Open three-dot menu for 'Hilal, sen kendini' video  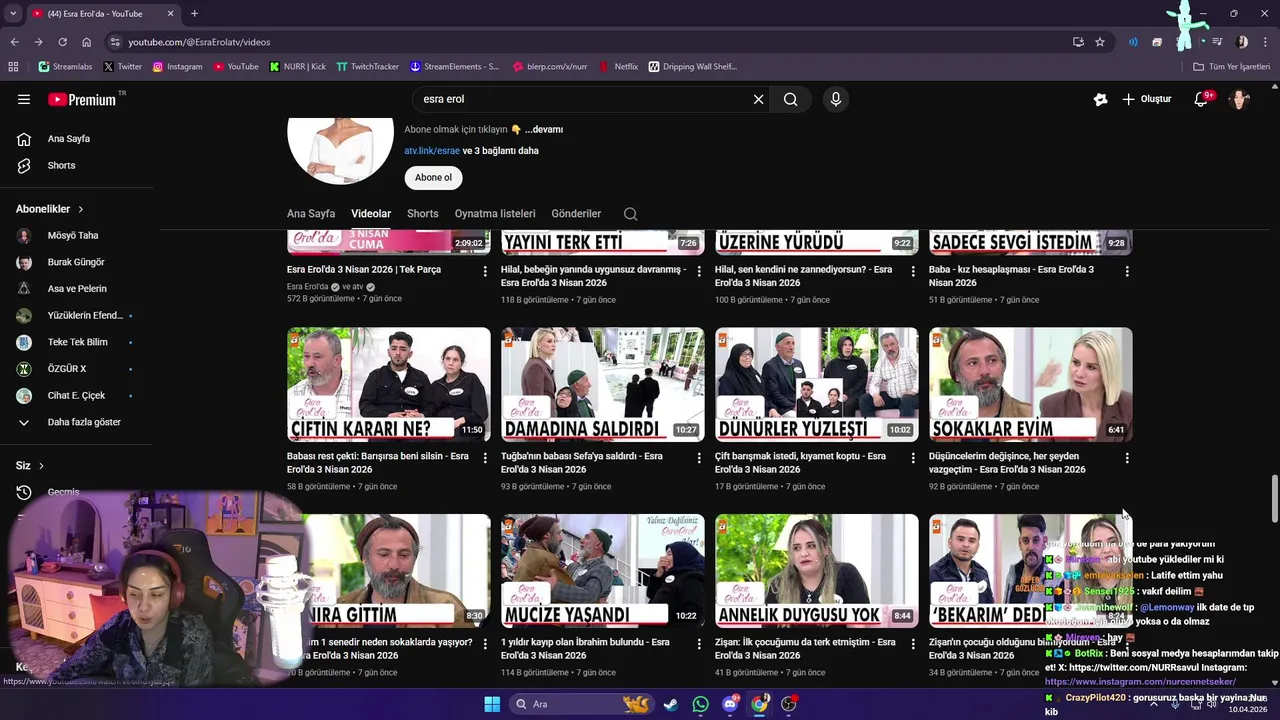click(913, 271)
